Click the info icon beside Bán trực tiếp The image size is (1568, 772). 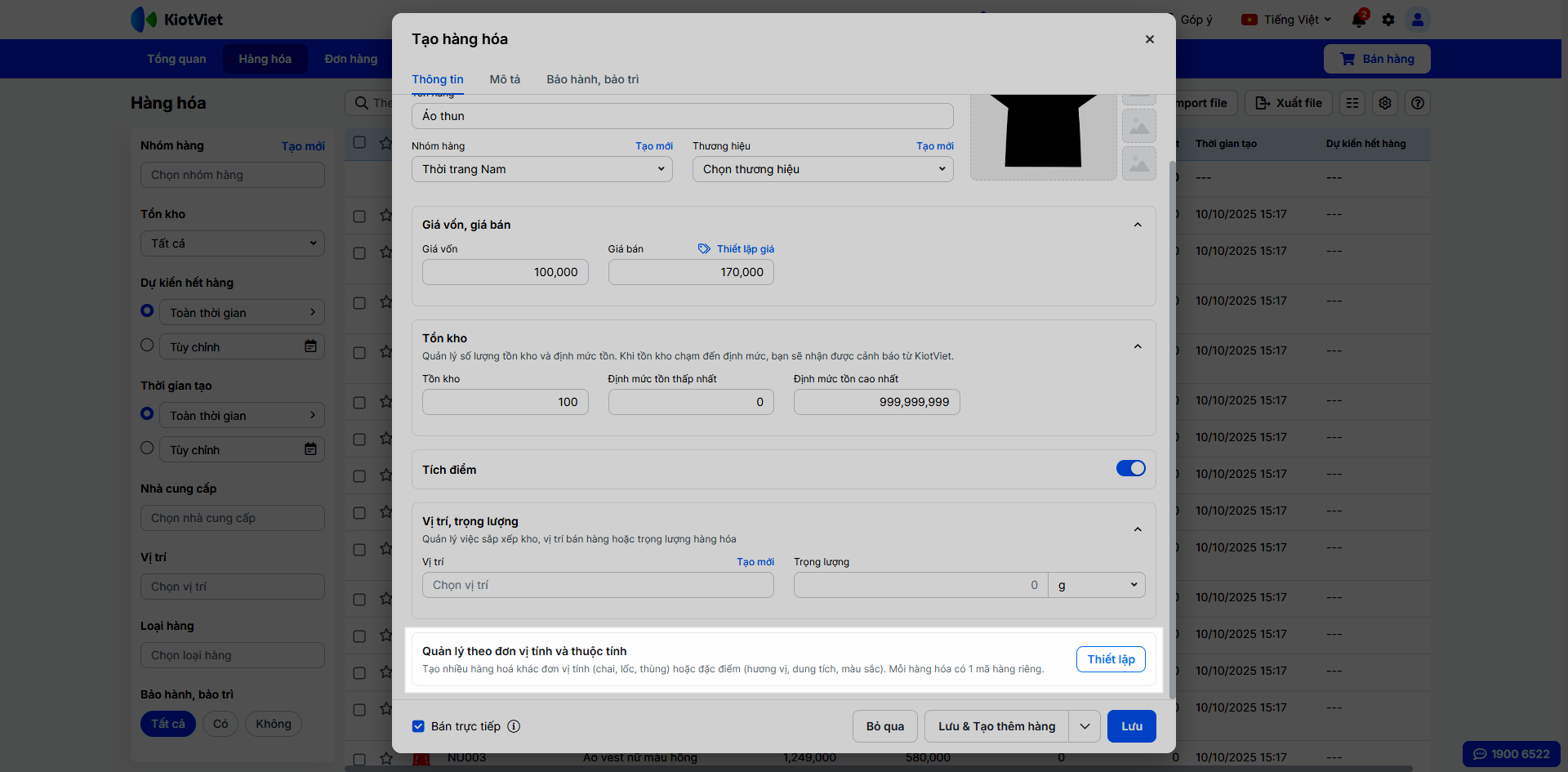point(514,726)
